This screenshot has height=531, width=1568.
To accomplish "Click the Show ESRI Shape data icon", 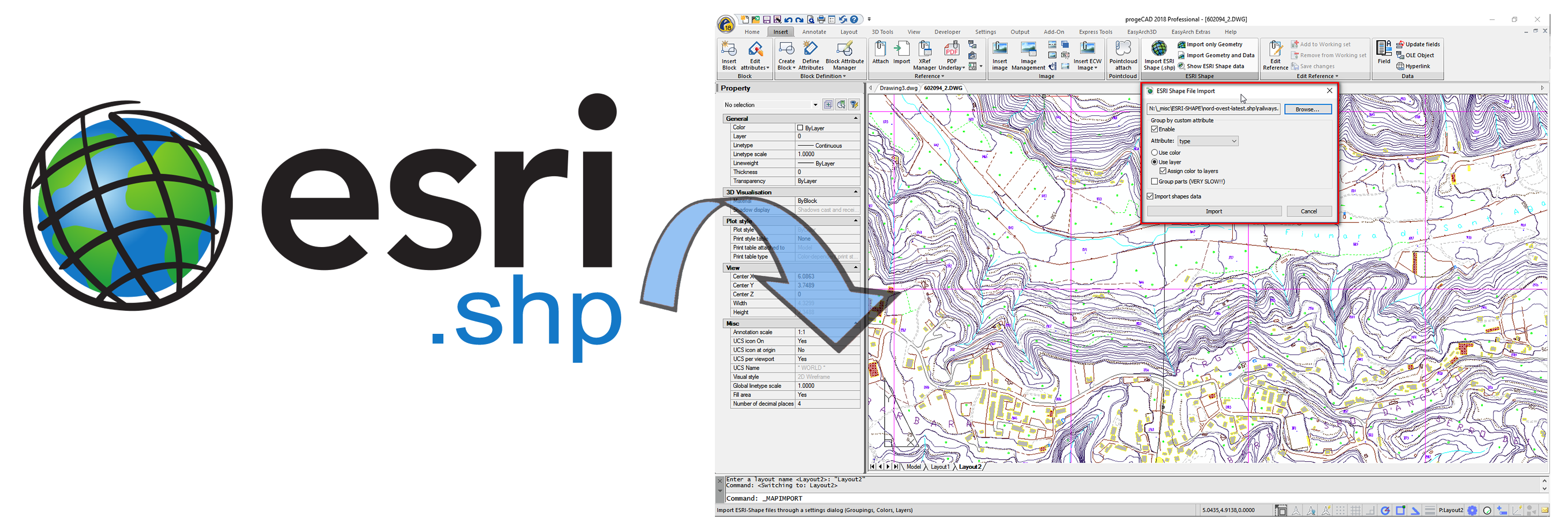I will coord(1181,66).
